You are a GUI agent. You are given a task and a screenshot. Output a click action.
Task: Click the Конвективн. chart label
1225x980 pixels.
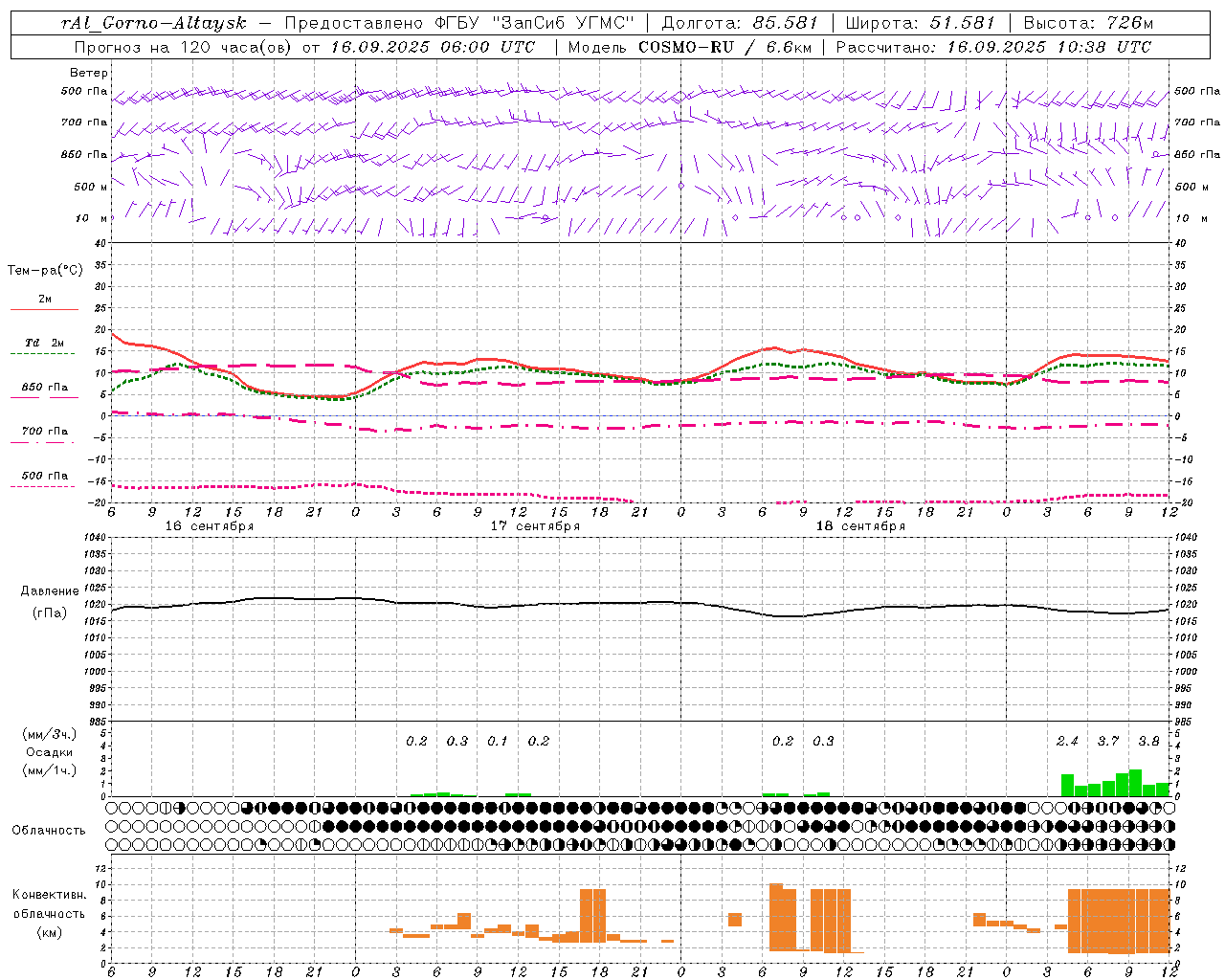pos(49,895)
